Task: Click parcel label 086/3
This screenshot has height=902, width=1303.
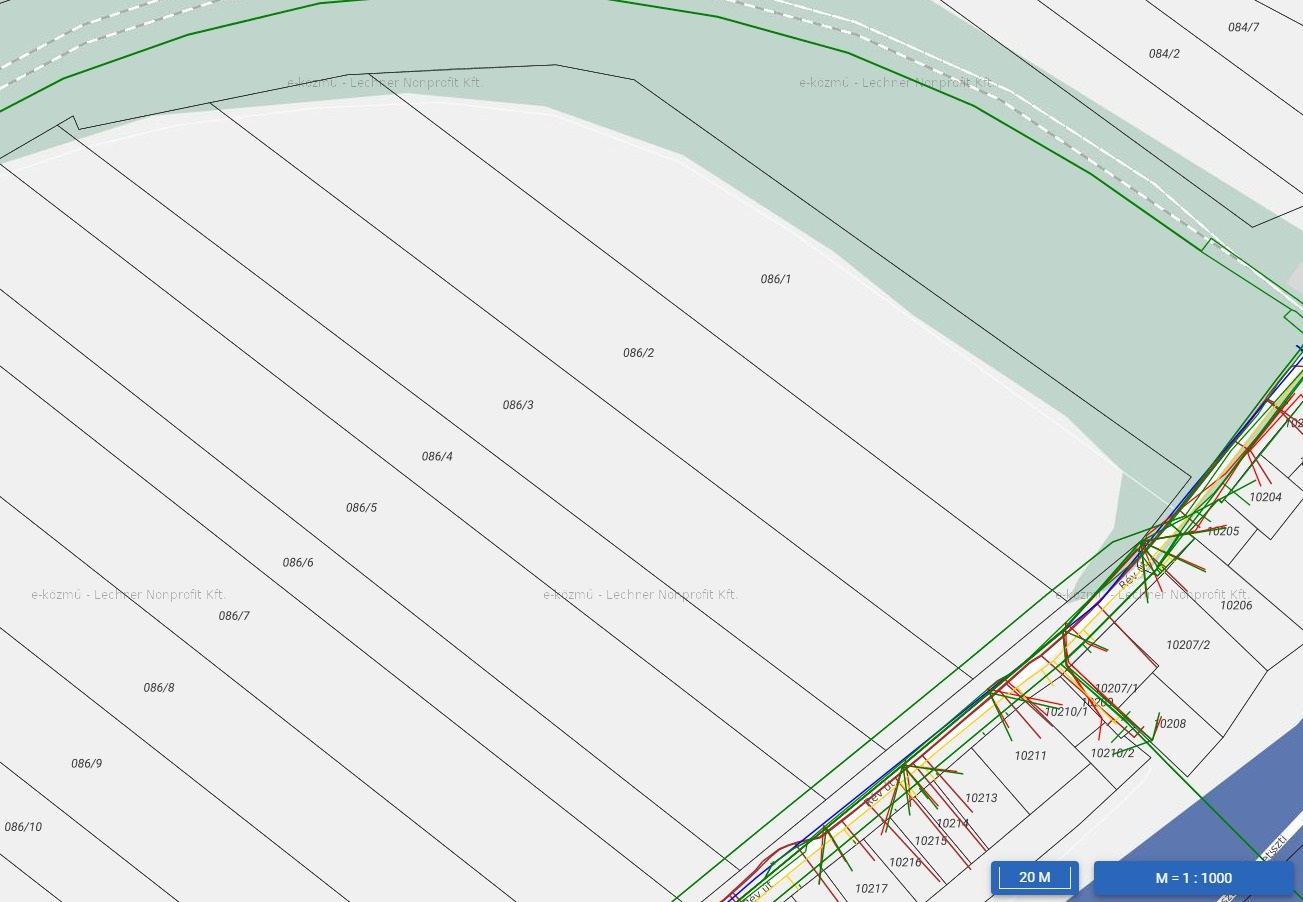Action: tap(518, 405)
